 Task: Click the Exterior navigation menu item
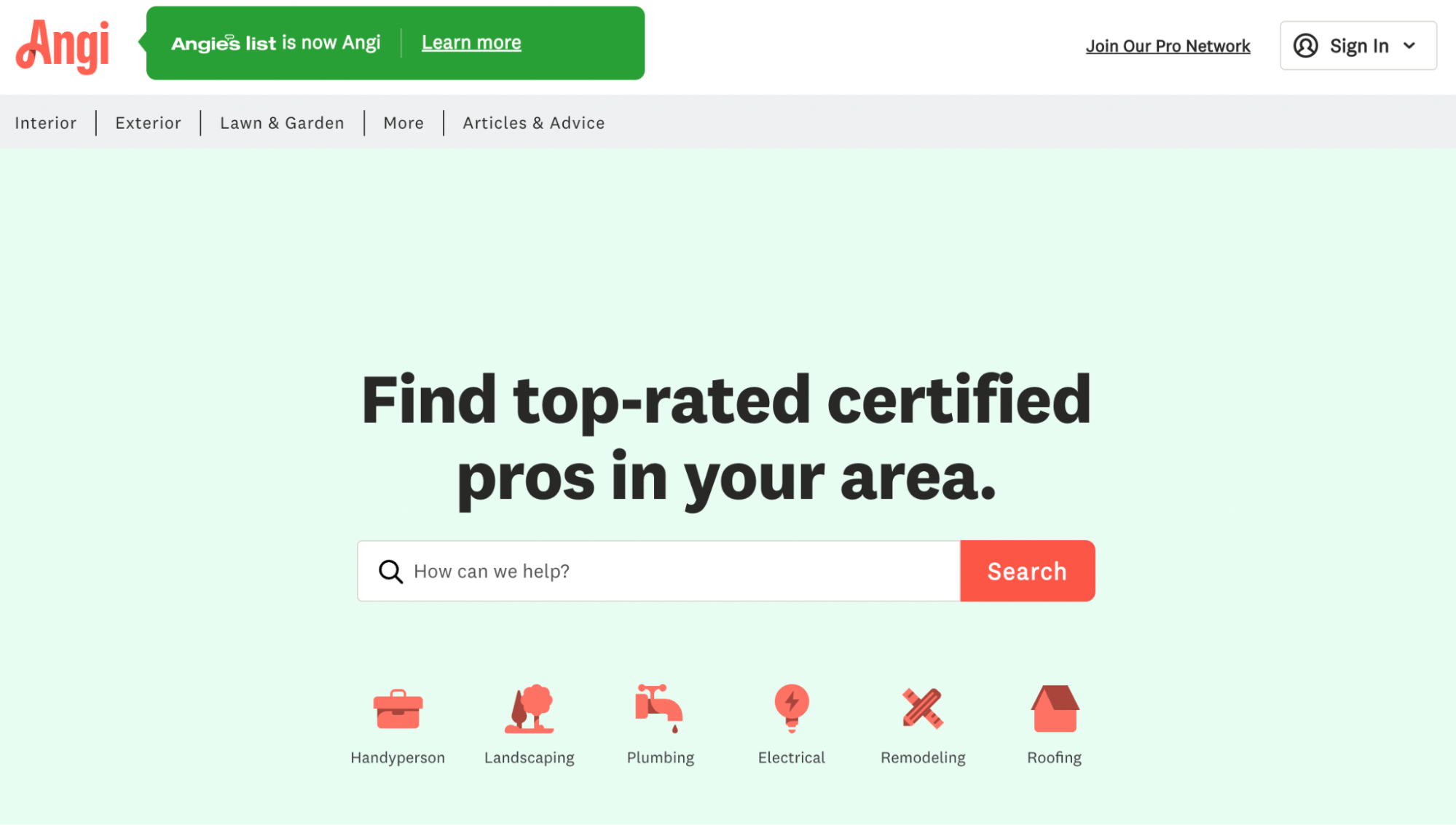148,122
